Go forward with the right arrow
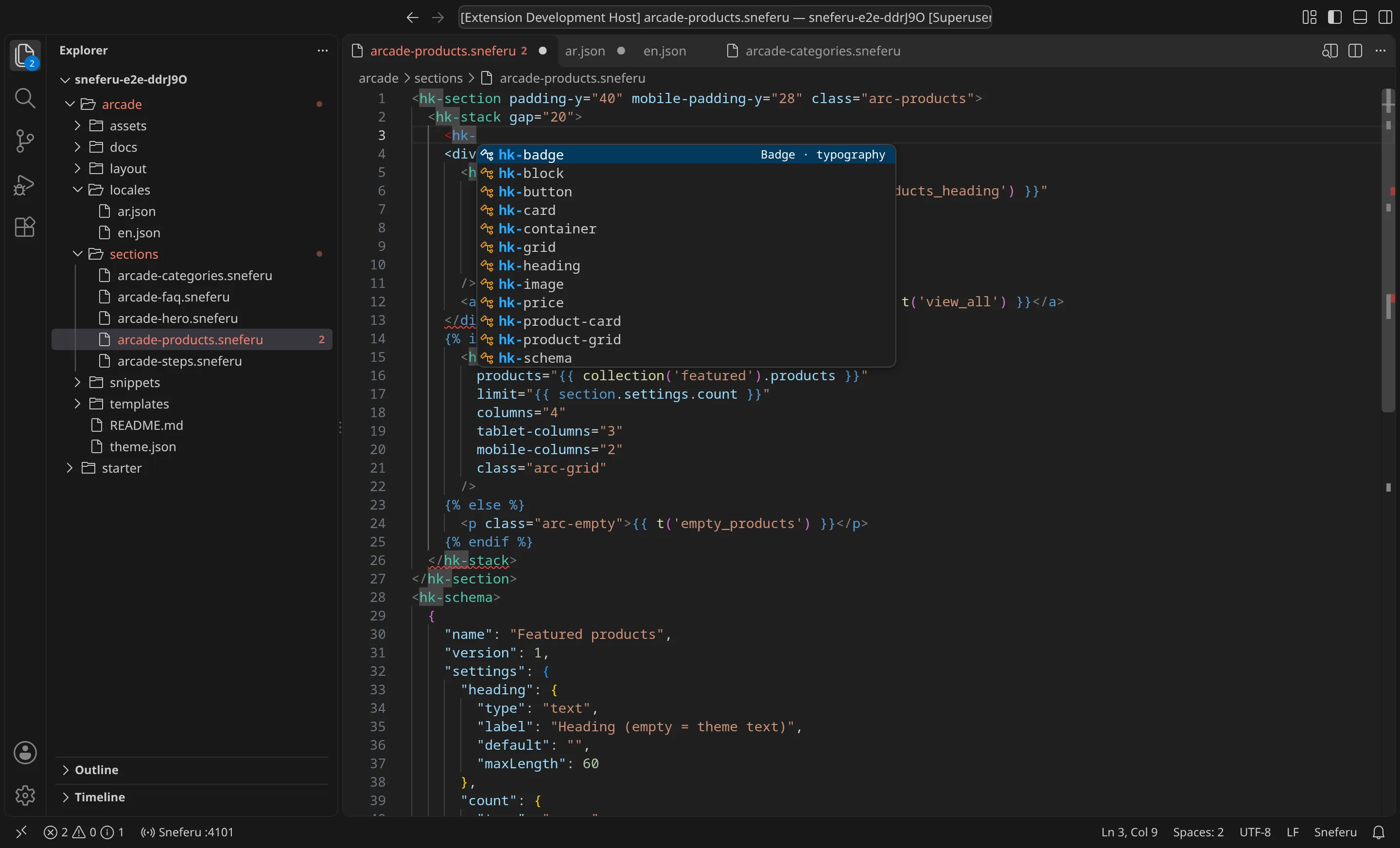Viewport: 1400px width, 848px height. pyautogui.click(x=437, y=18)
